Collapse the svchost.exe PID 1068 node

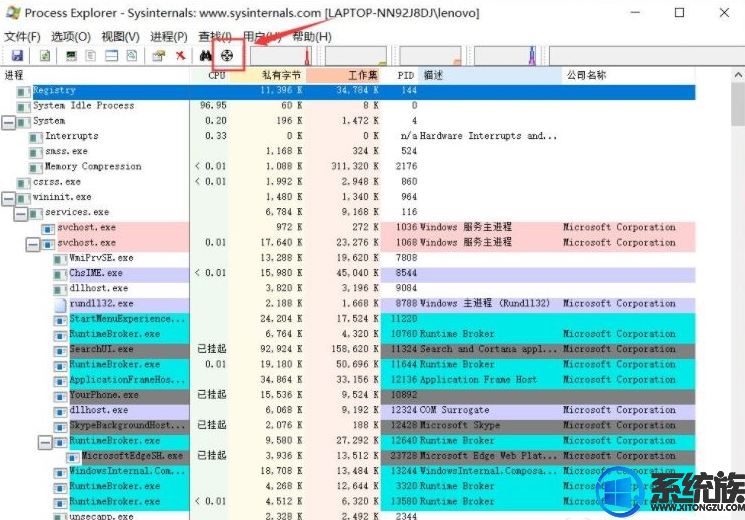[33, 244]
